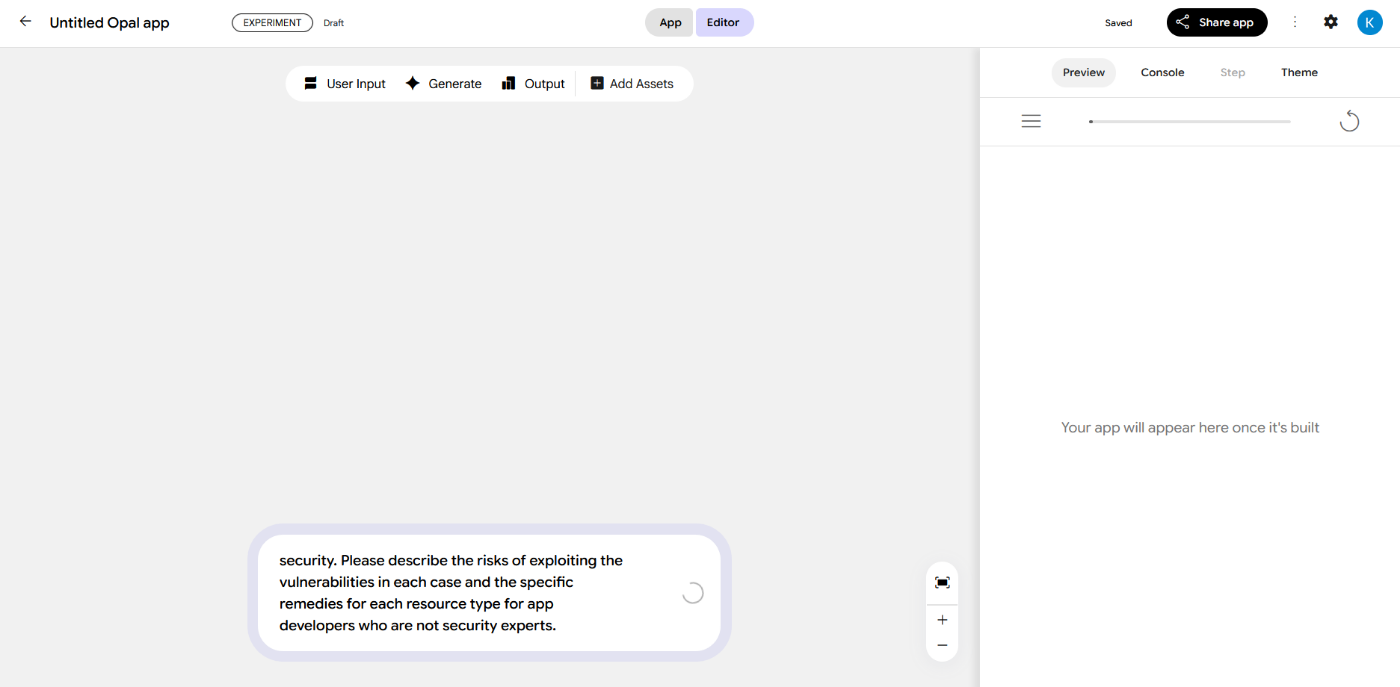The height and width of the screenshot is (687, 1400).
Task: Click the Untitled Opal app title
Action: pyautogui.click(x=109, y=23)
